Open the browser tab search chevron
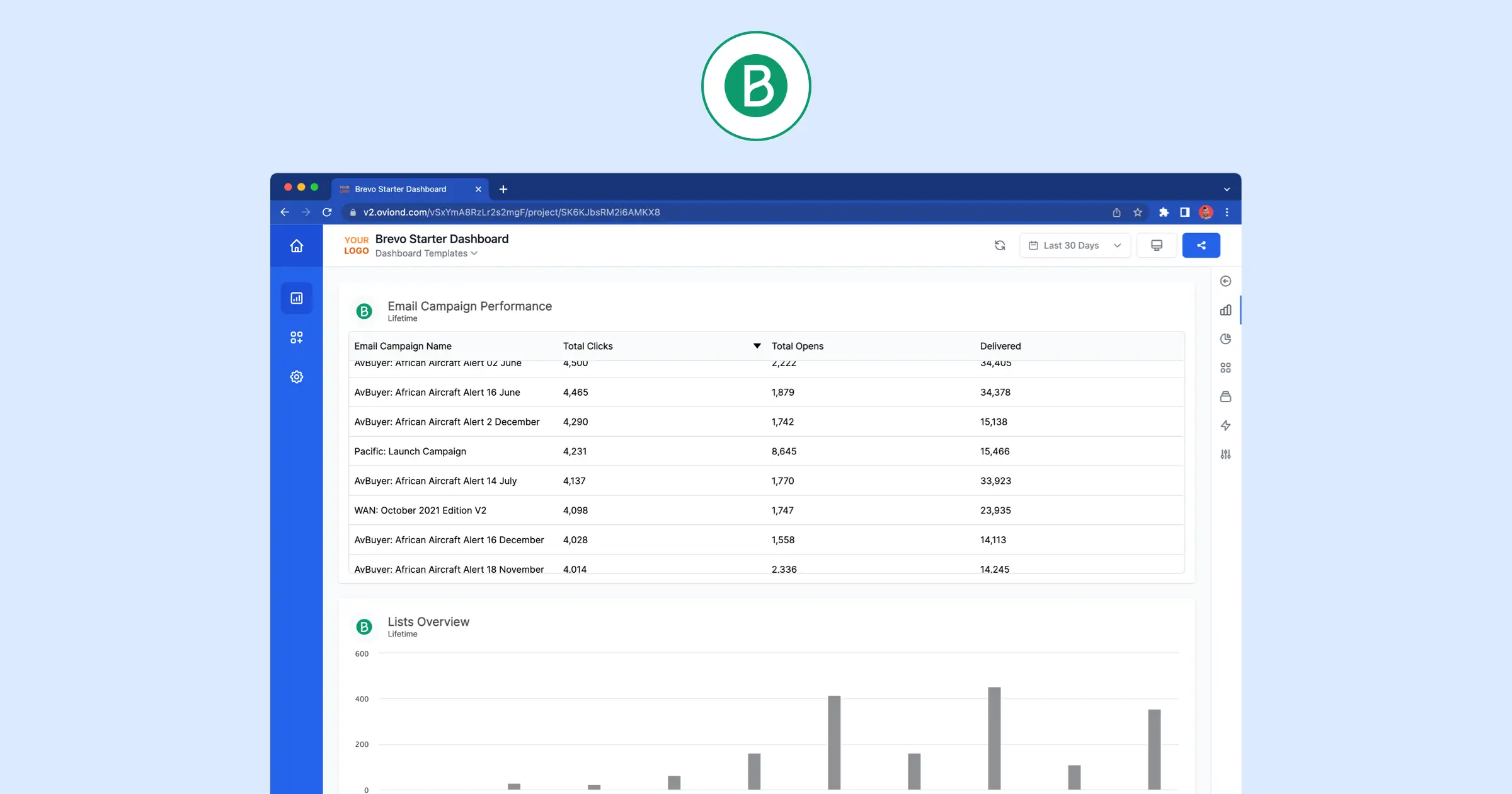Image resolution: width=1512 pixels, height=794 pixels. 1227,189
